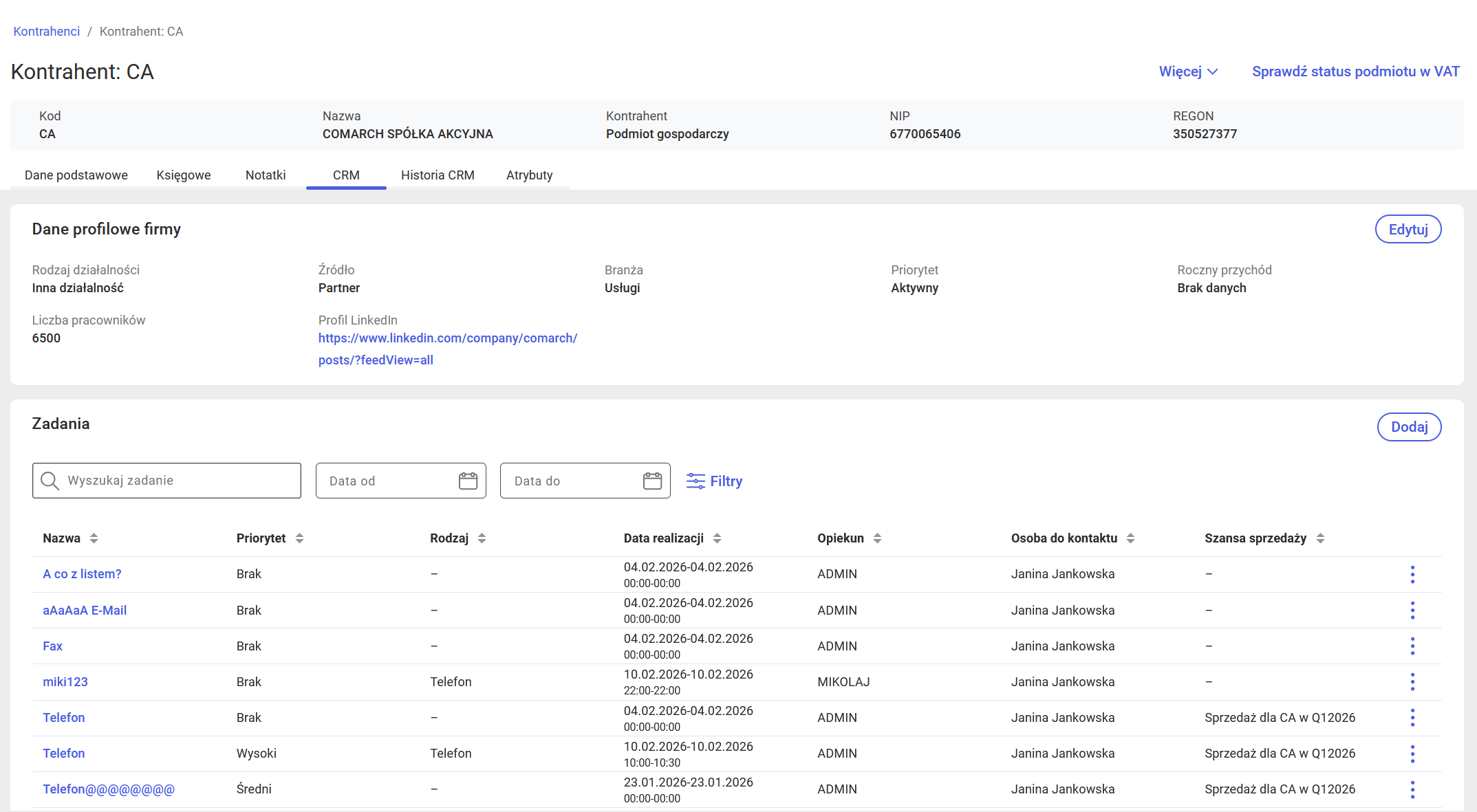Sort by the Szansa sprzedaży column
This screenshot has height=812, width=1477.
tap(1319, 538)
